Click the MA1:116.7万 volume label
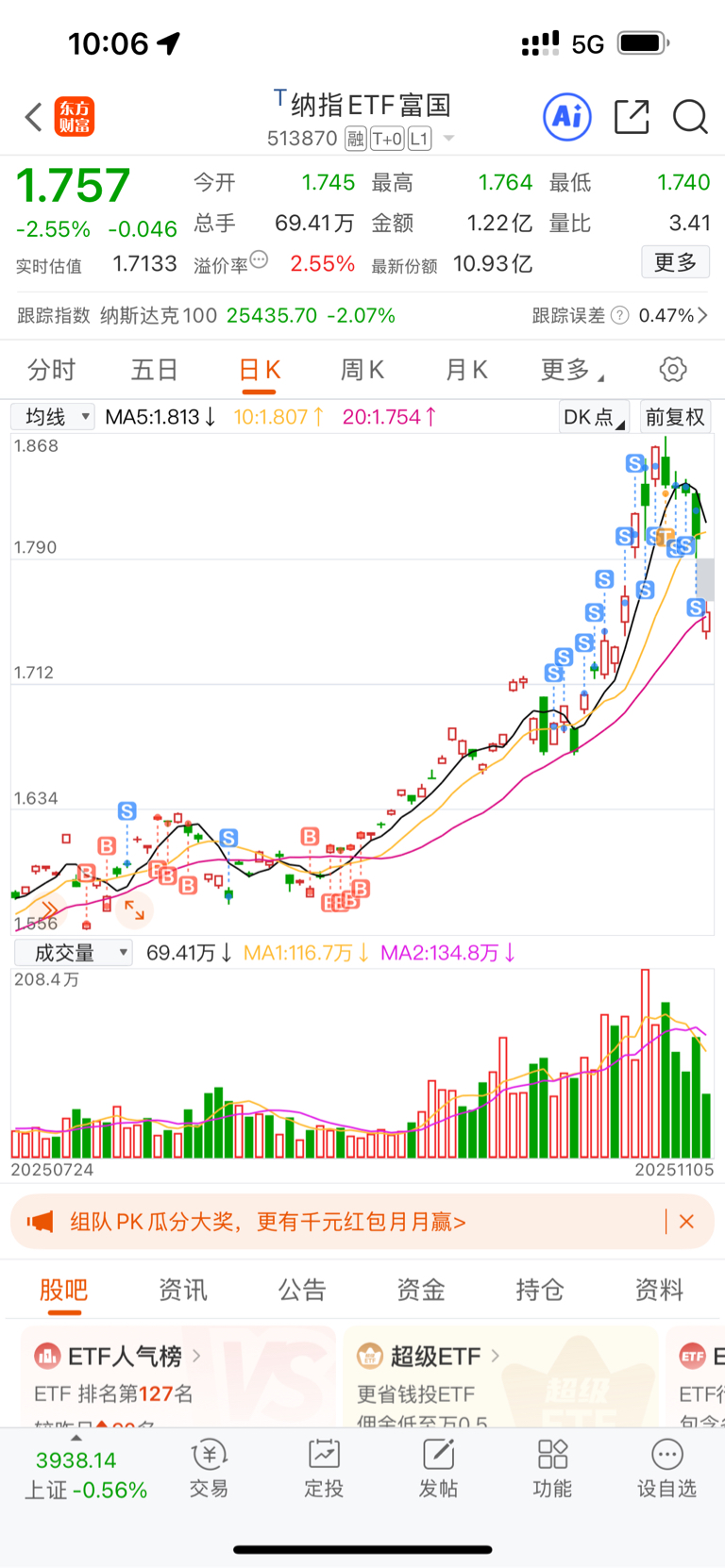Screen dimensions: 725x1568 pyautogui.click(x=306, y=953)
